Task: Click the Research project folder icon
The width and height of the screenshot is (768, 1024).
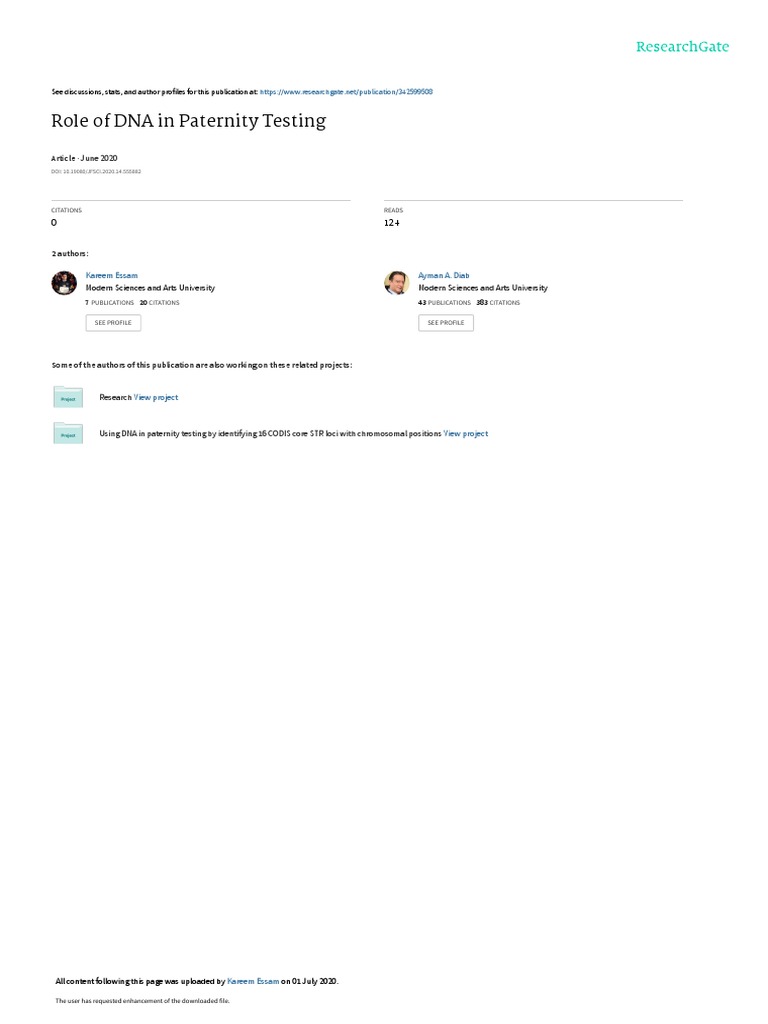Action: pos(68,397)
